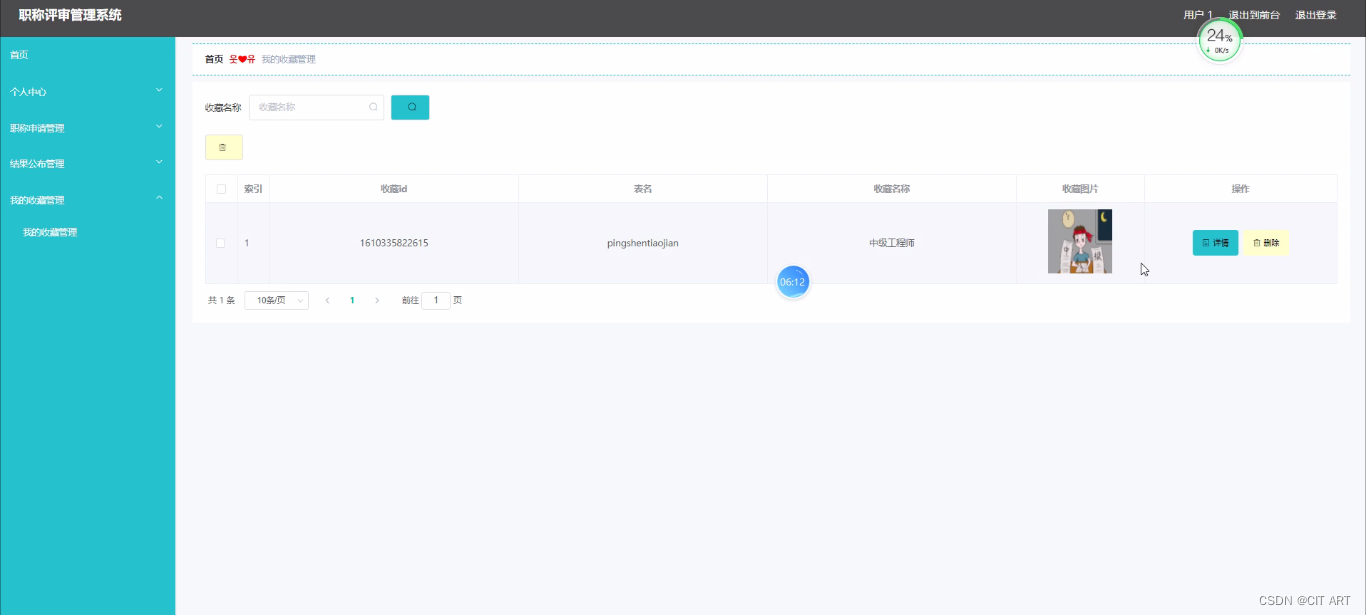1366x615 pixels.
Task: Tick the select-all checkbox in the table header
Action: [x=221, y=189]
